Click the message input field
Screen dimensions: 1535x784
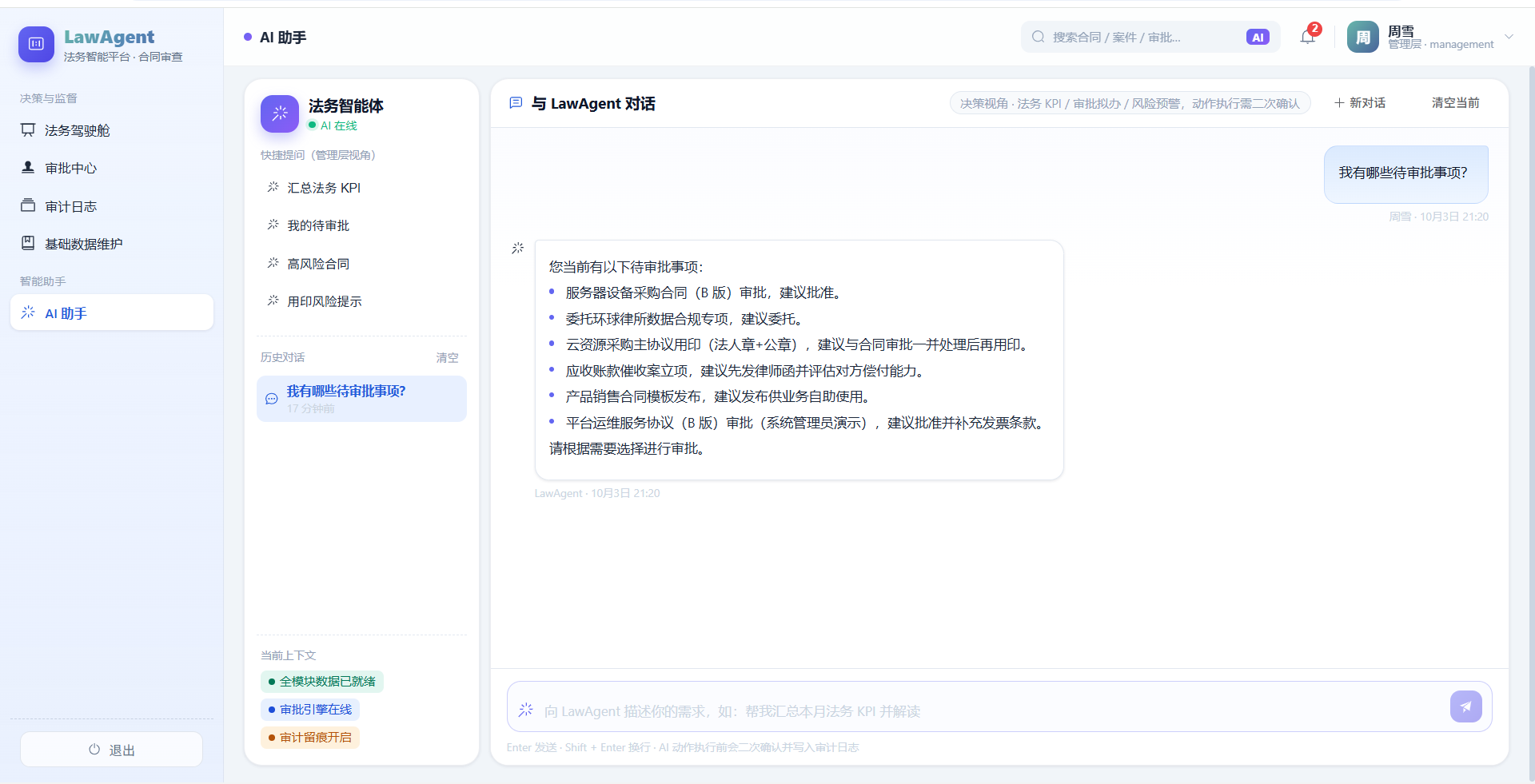991,710
